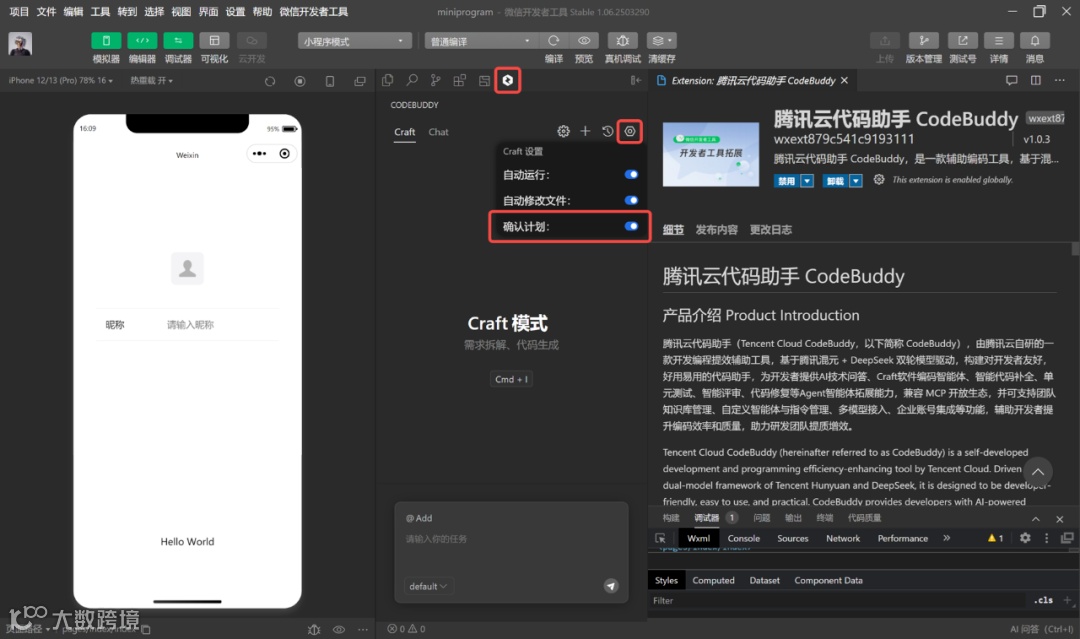1080x639 pixels.
Task: Click the 卸载 uninstall extension button
Action: 835,181
